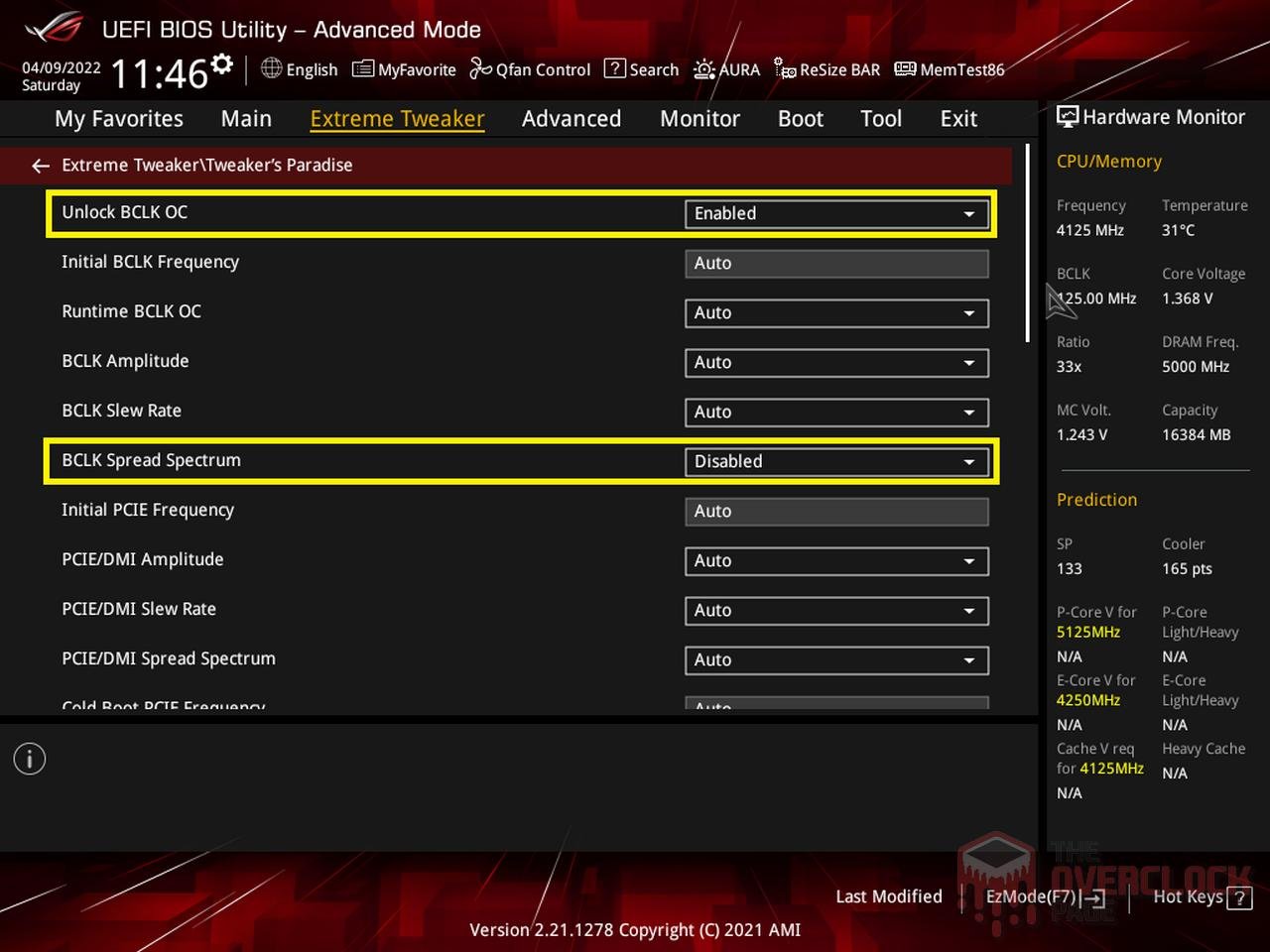
Task: Open Qfan Control fan tuning
Action: pyautogui.click(x=530, y=69)
